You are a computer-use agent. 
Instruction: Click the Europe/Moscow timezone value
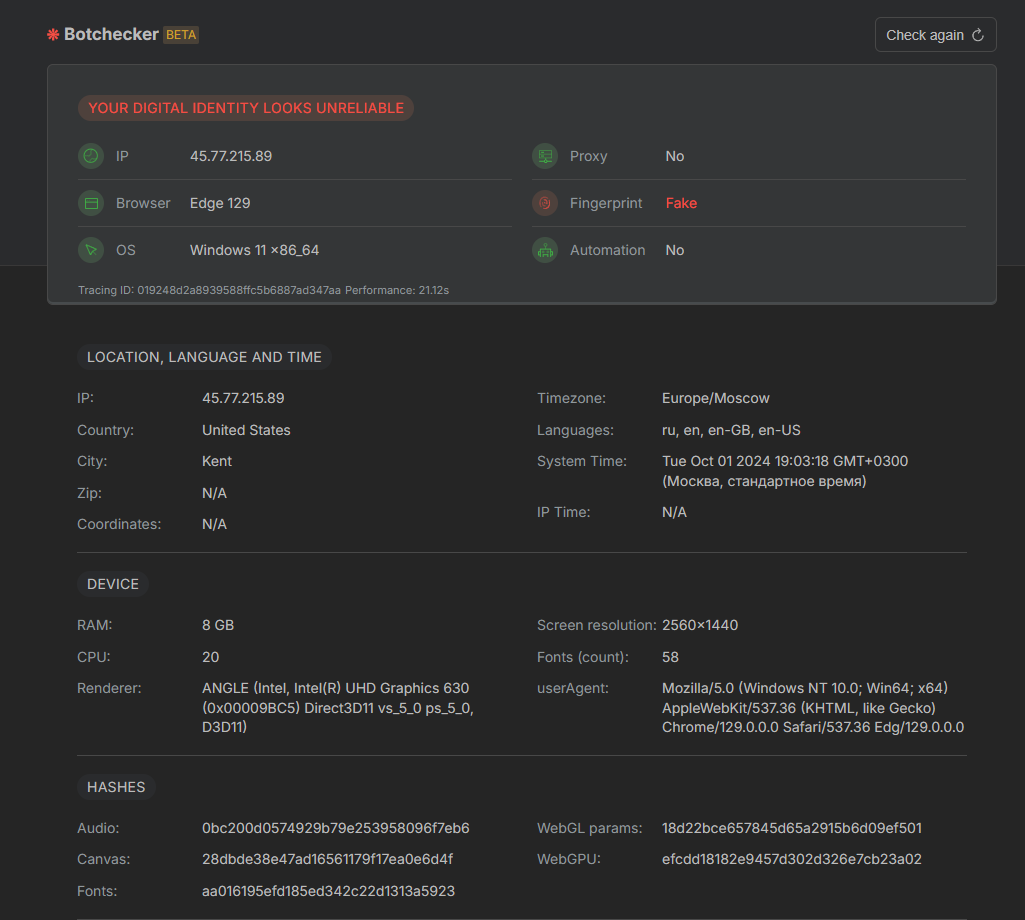715,398
